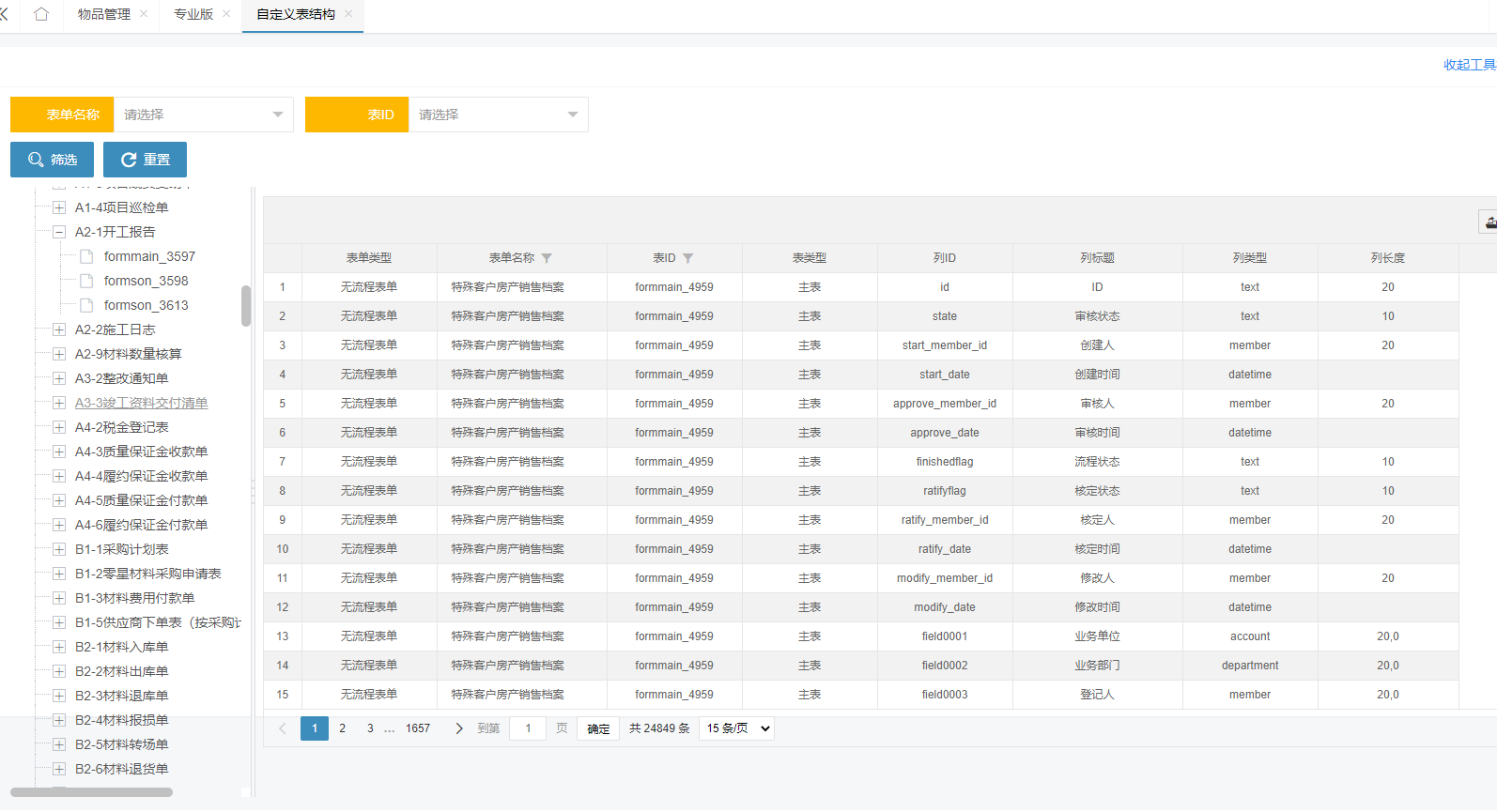1497x812 pixels.
Task: Expand the B1-2零星材料采购申请表 node
Action: pos(59,574)
